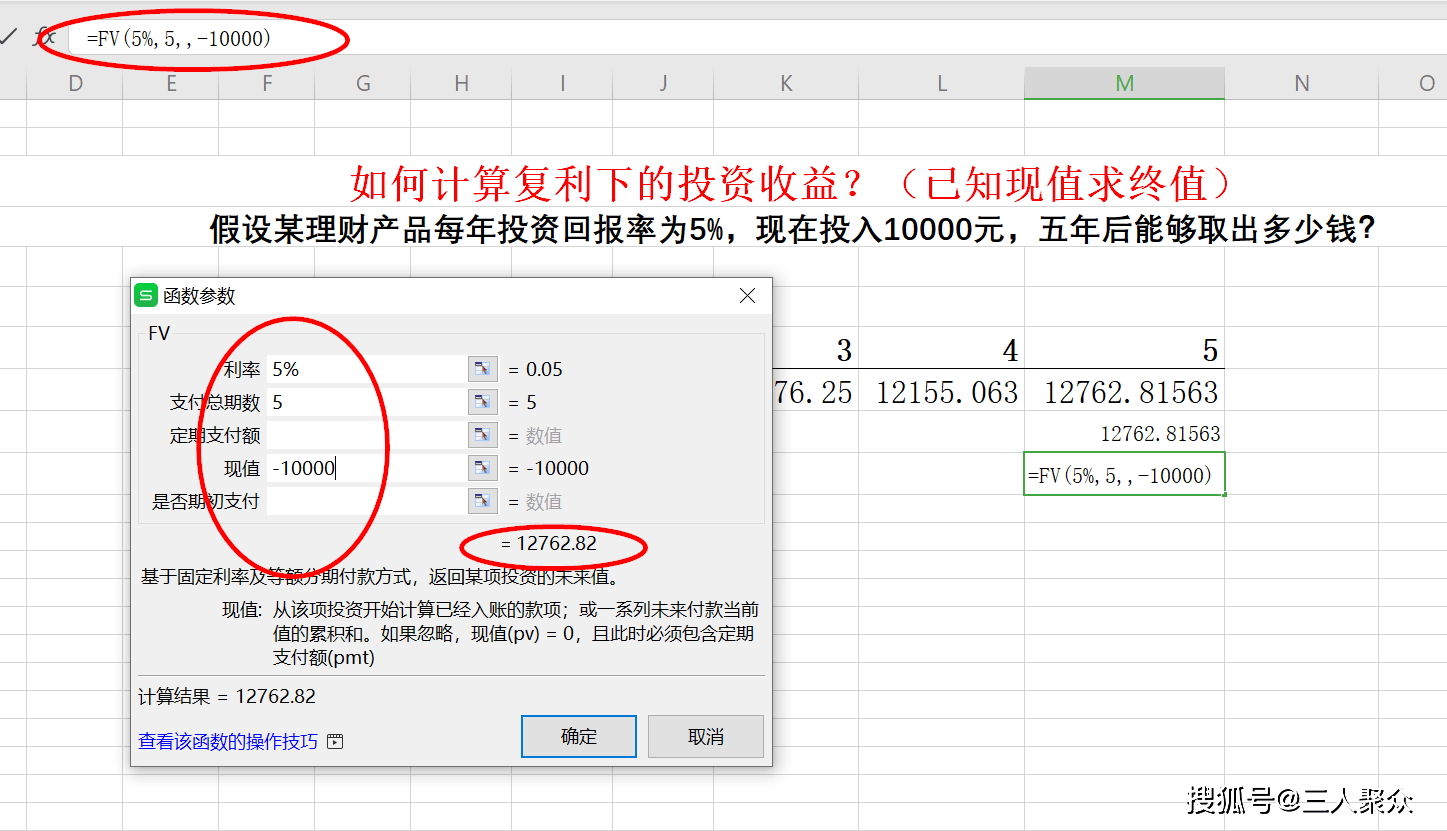Click the fx insert function icon
Viewport: 1447px width, 831px height.
coord(45,38)
